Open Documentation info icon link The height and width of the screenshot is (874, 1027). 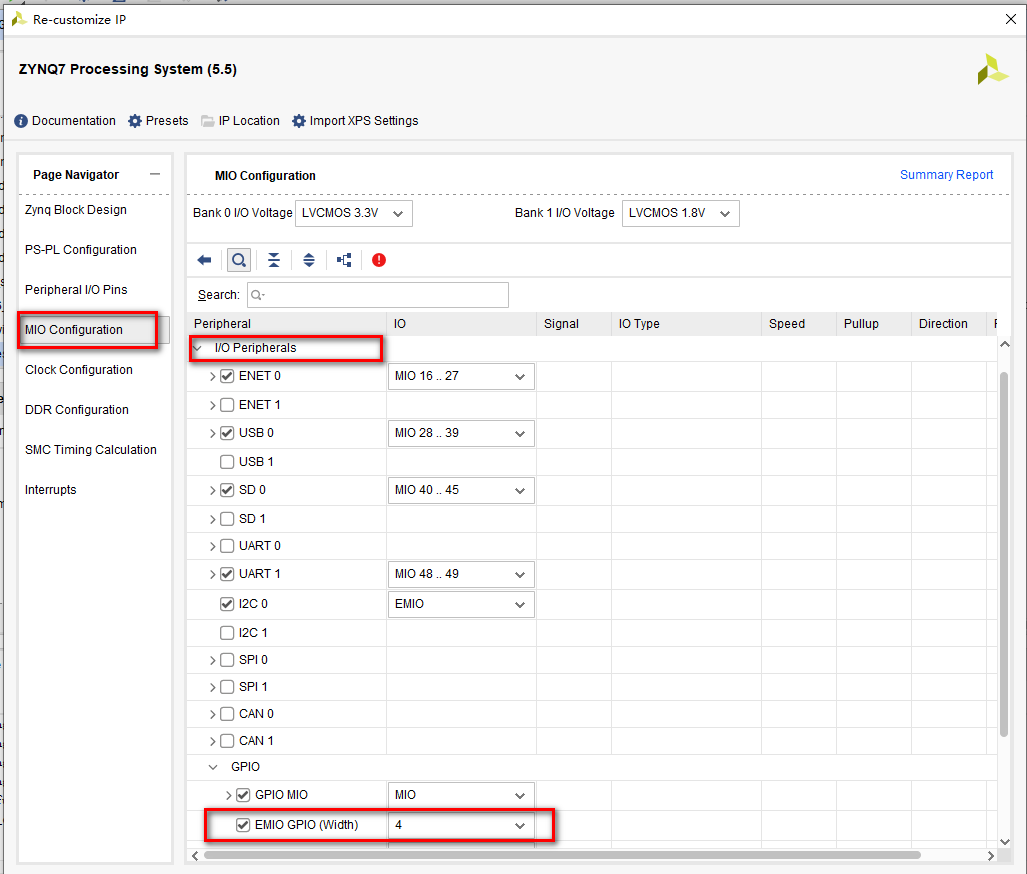[65, 121]
